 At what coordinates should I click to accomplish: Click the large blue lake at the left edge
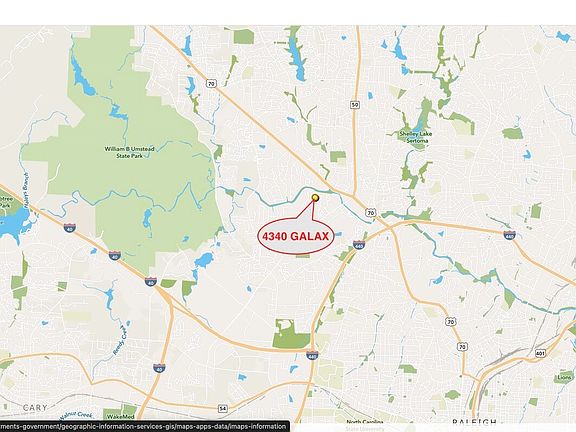click(x=11, y=225)
